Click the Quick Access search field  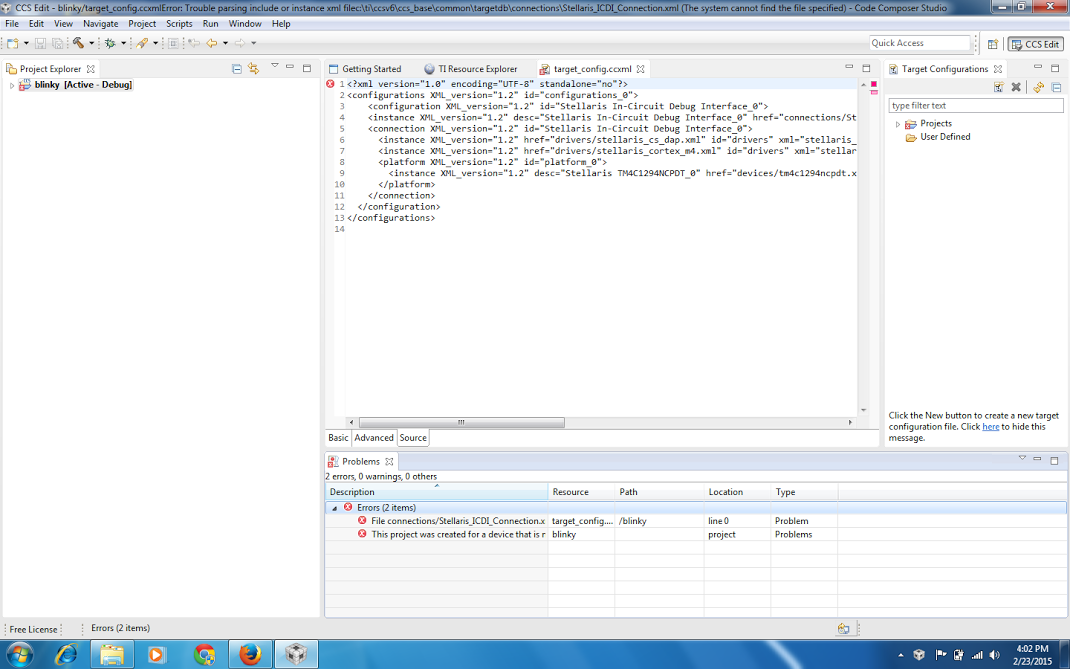tap(919, 43)
